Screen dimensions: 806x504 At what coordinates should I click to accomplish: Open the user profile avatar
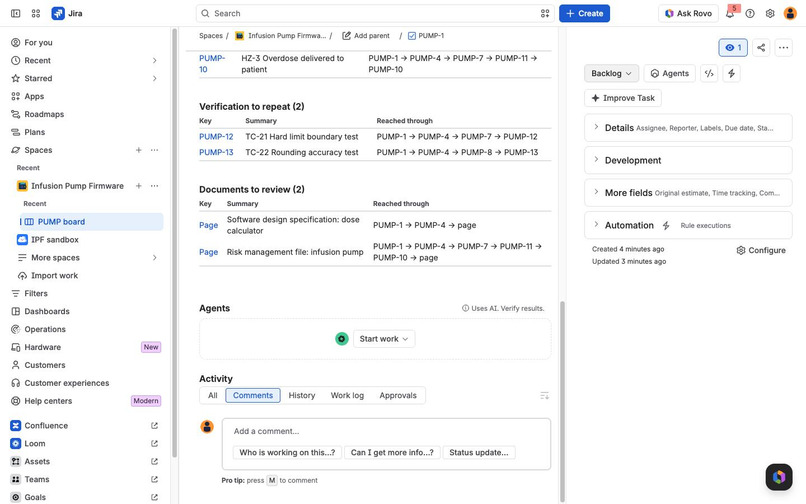[x=790, y=13]
